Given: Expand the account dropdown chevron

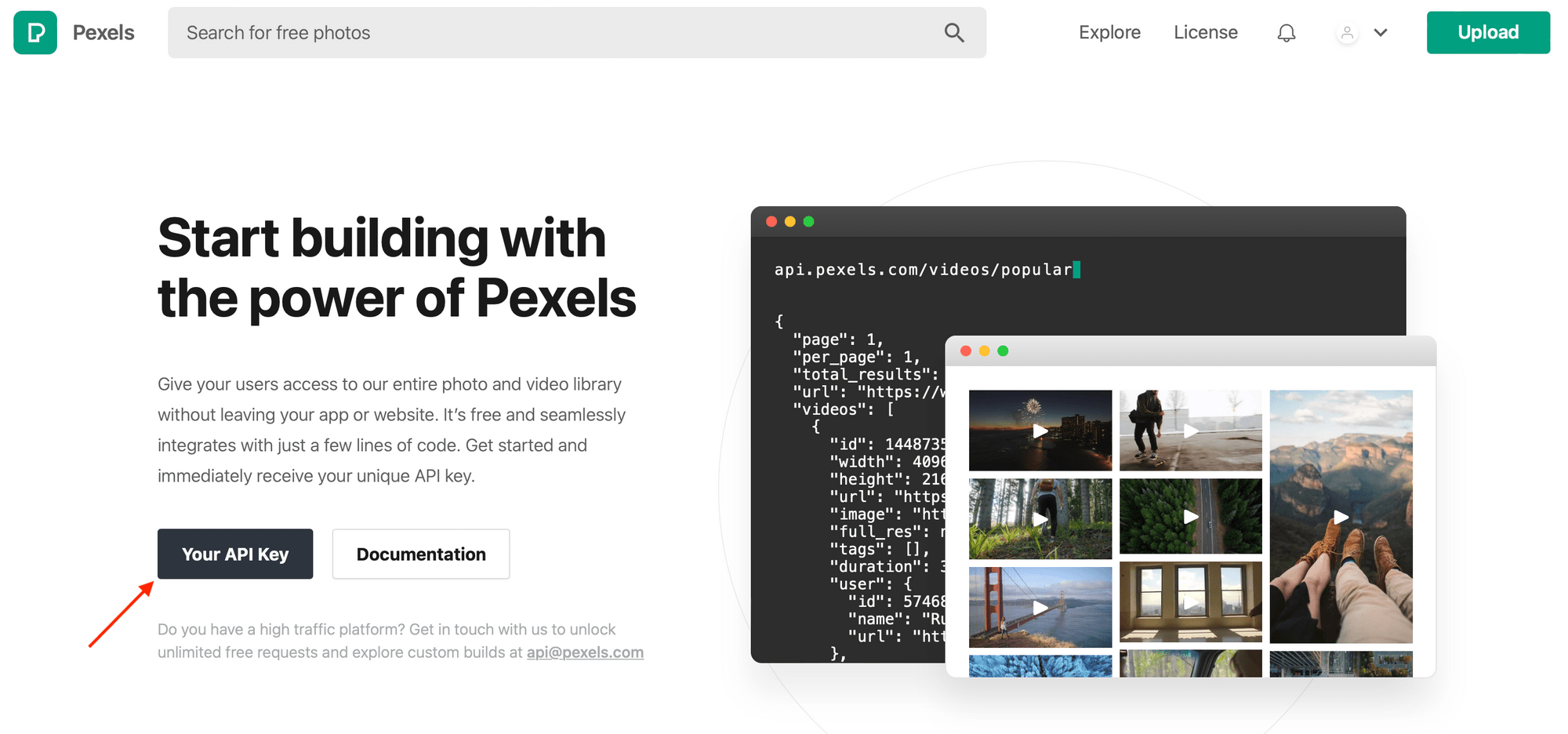Looking at the screenshot, I should click(1381, 33).
